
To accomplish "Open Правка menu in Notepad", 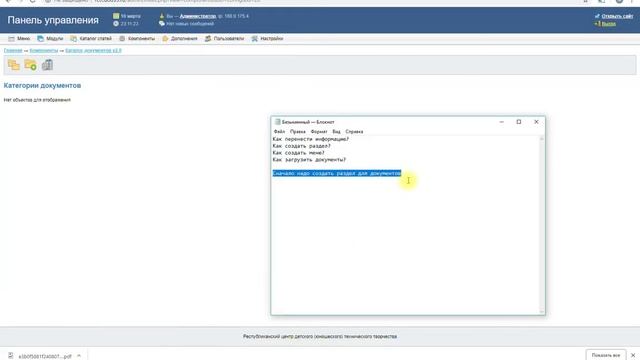I will tap(298, 131).
